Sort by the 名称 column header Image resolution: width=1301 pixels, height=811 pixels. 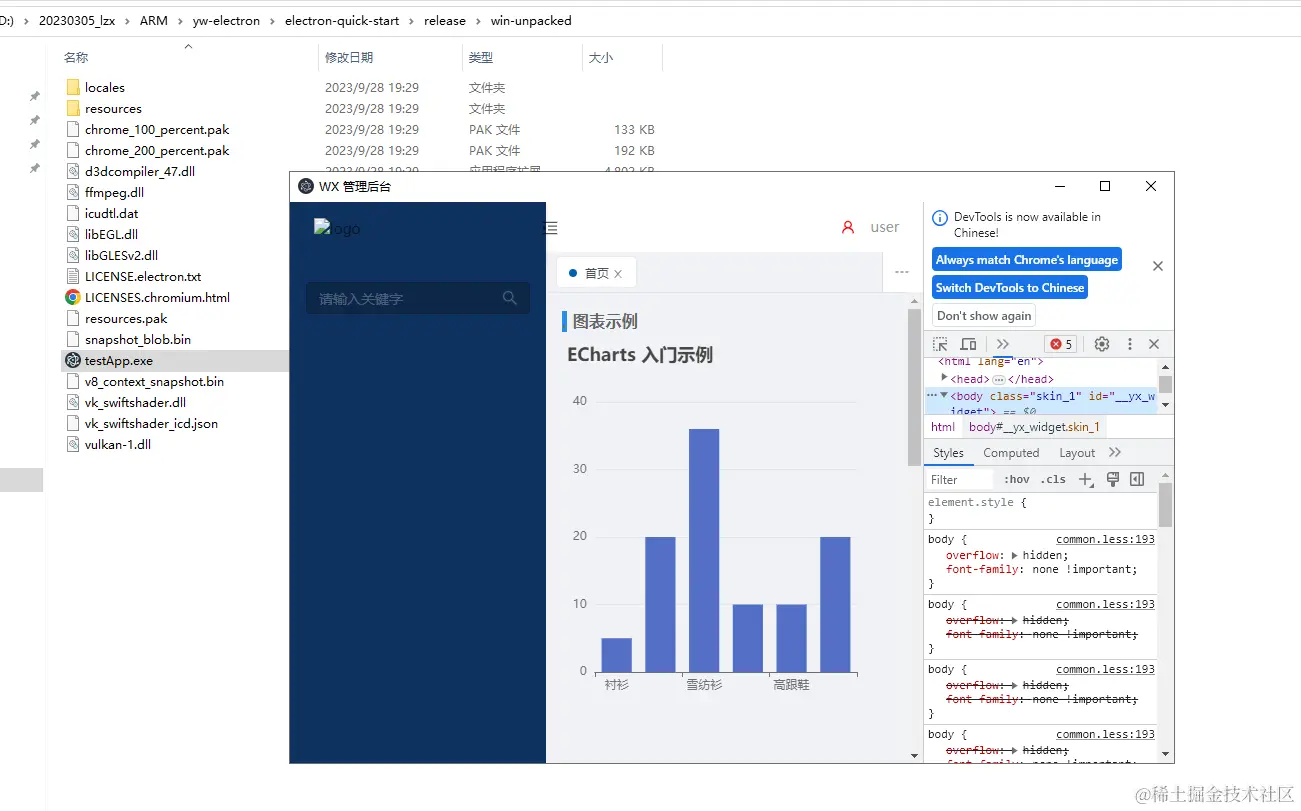76,58
